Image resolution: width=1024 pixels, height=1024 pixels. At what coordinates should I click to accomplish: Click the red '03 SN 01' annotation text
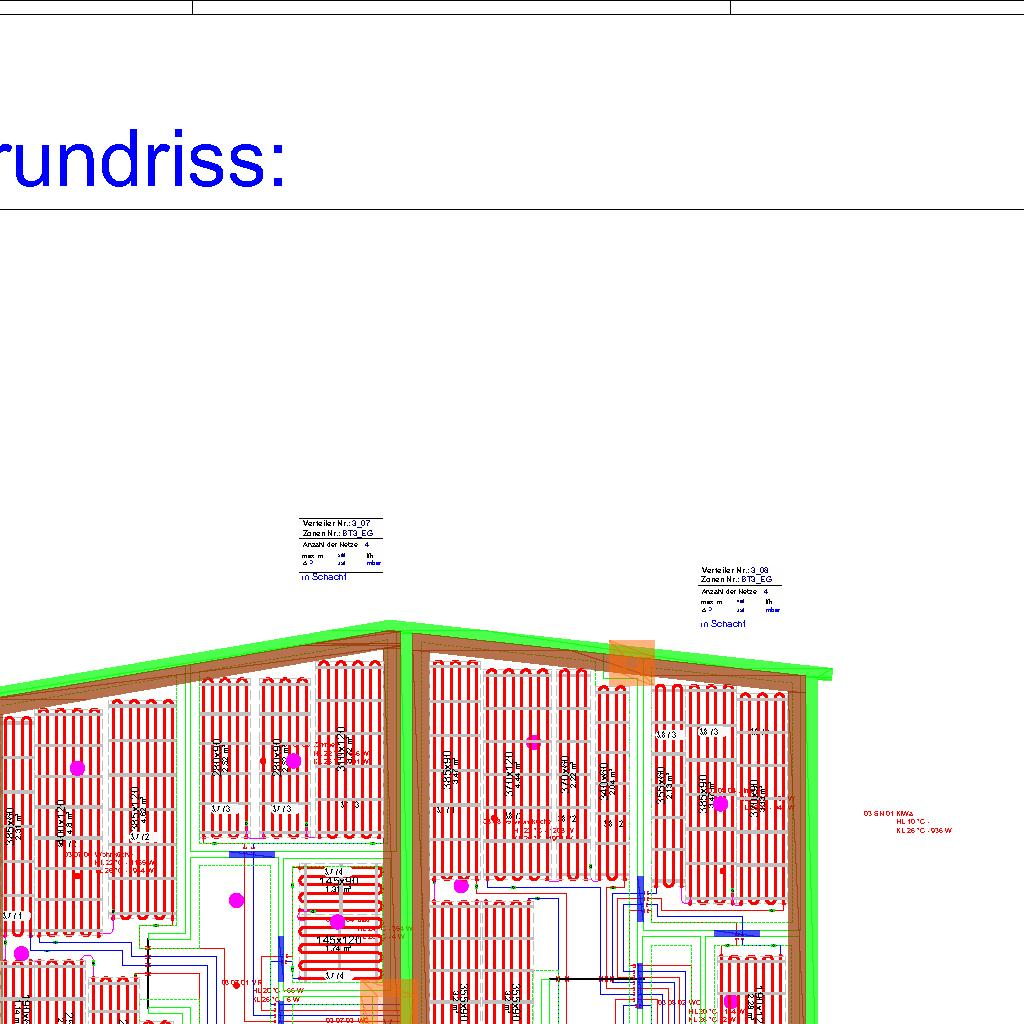(889, 814)
